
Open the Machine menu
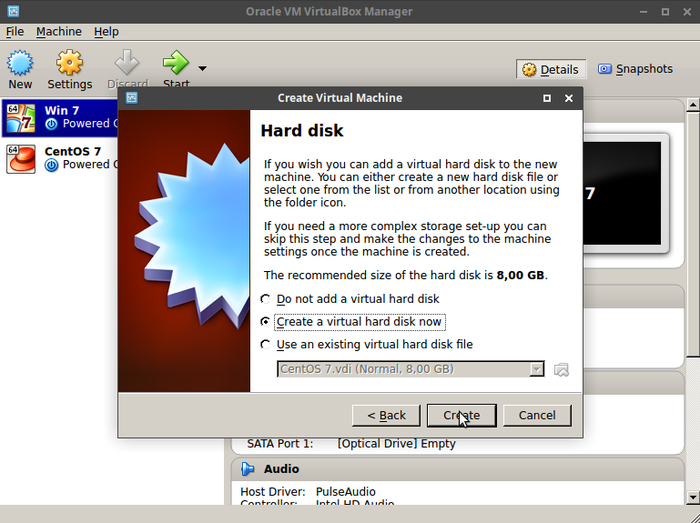pyautogui.click(x=59, y=32)
